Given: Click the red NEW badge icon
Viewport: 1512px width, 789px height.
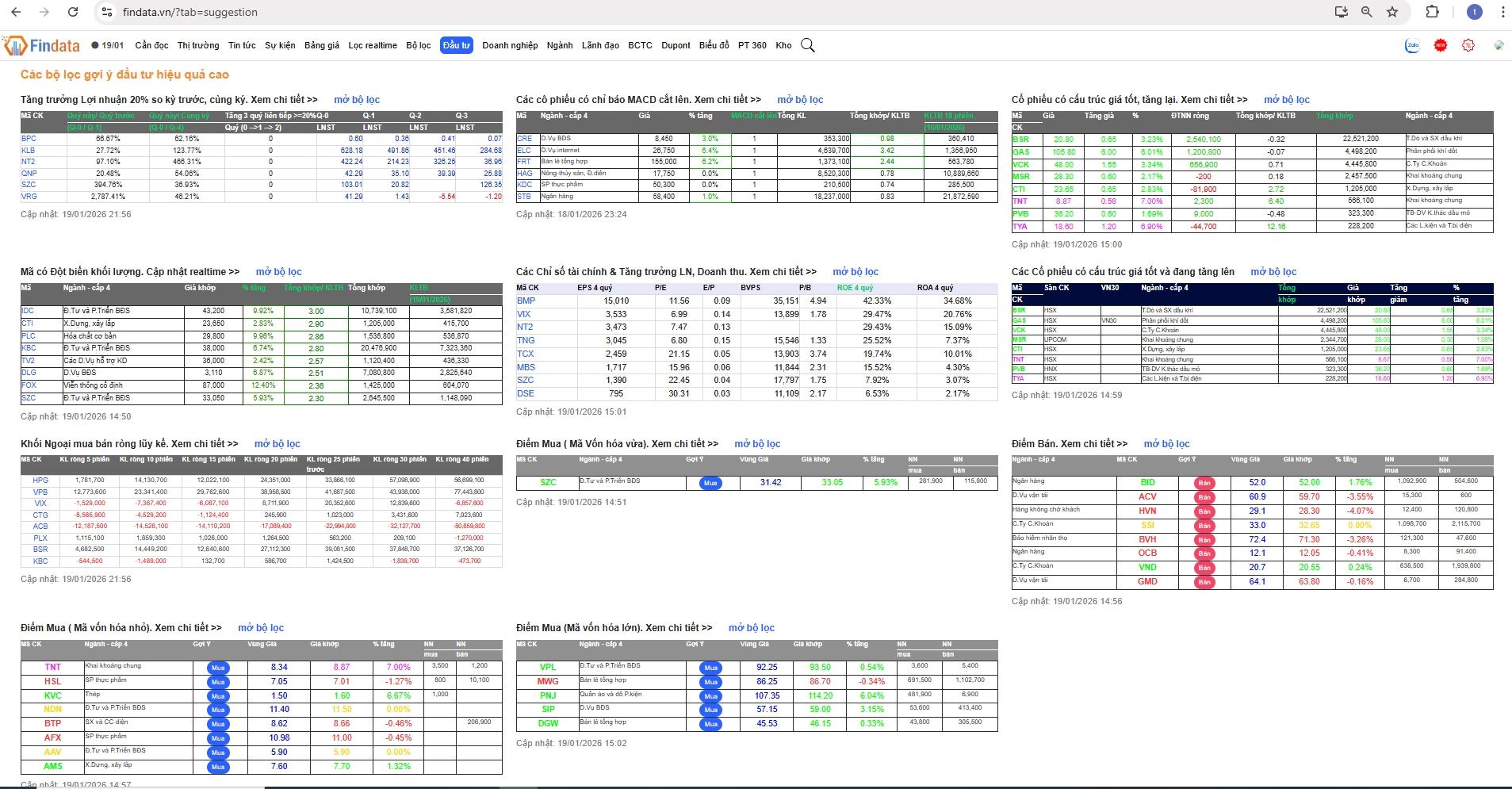Looking at the screenshot, I should pos(1441,46).
